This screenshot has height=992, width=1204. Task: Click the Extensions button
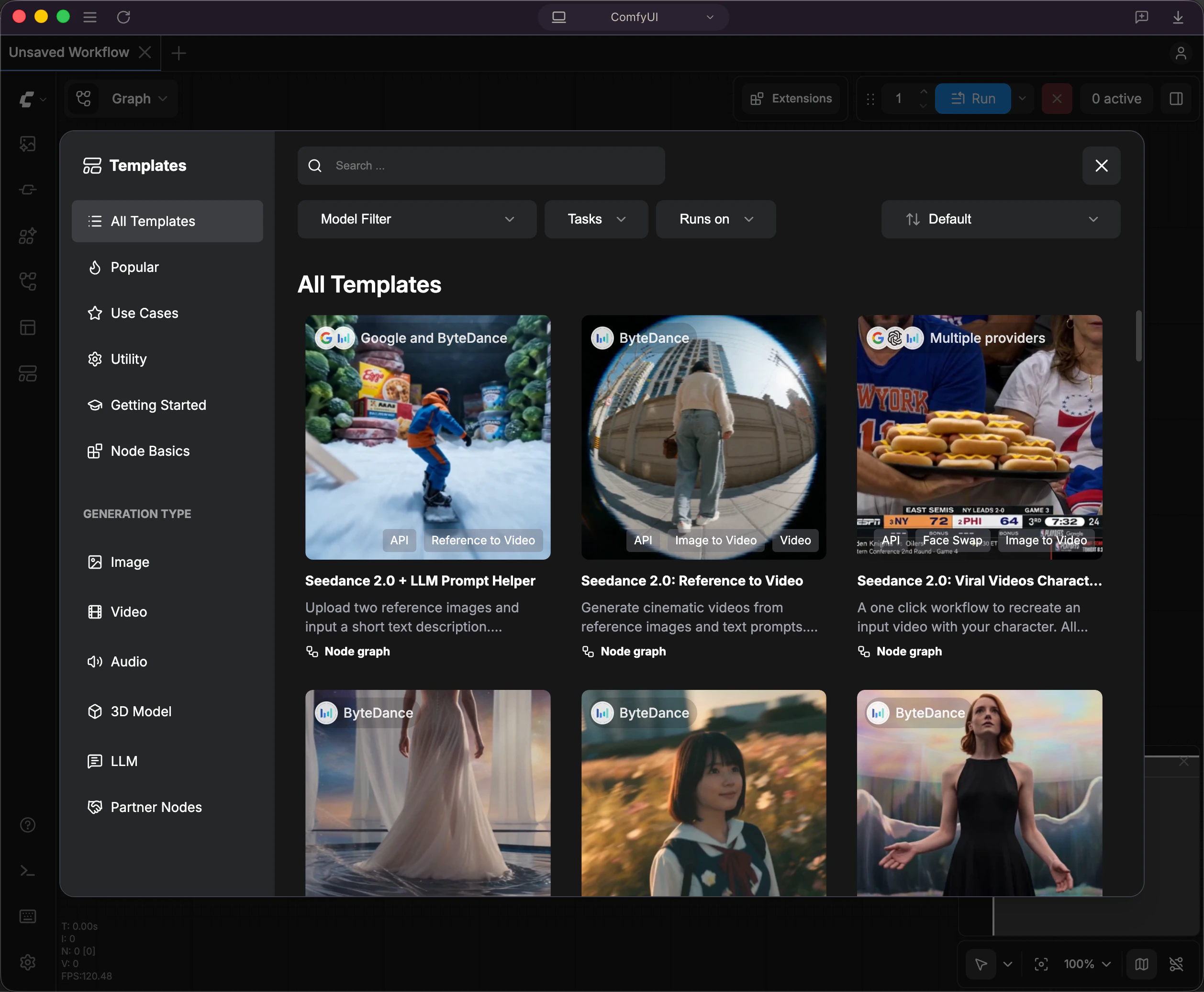(791, 99)
